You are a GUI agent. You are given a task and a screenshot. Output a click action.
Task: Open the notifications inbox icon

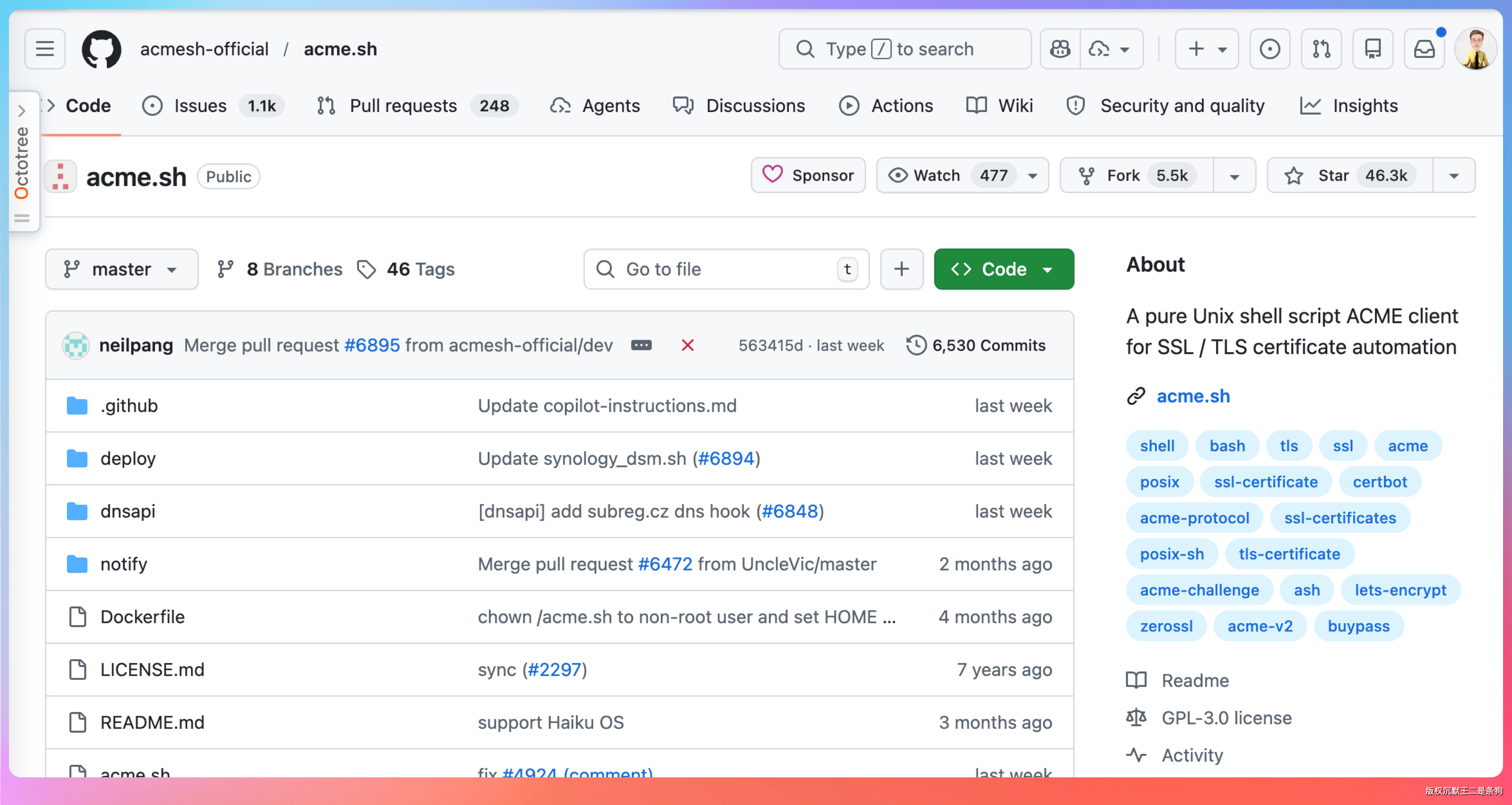(x=1424, y=49)
